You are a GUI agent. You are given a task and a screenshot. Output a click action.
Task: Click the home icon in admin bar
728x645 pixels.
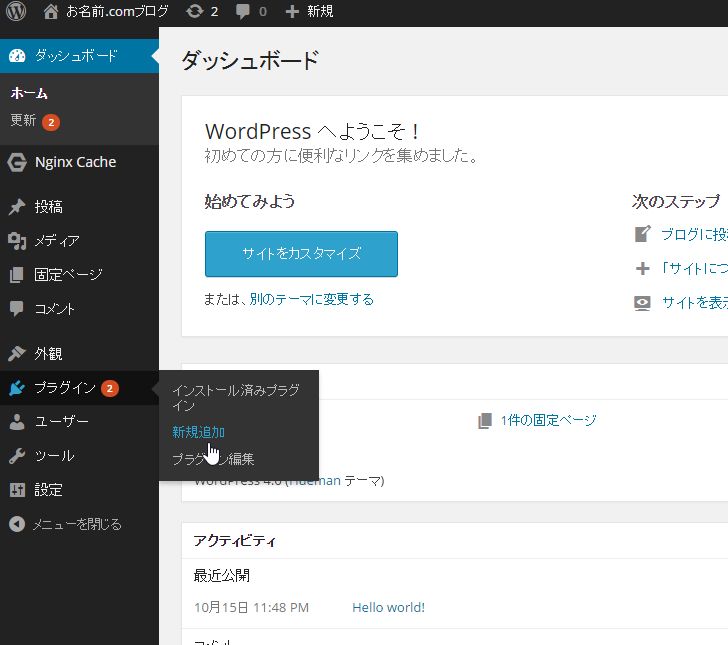51,11
